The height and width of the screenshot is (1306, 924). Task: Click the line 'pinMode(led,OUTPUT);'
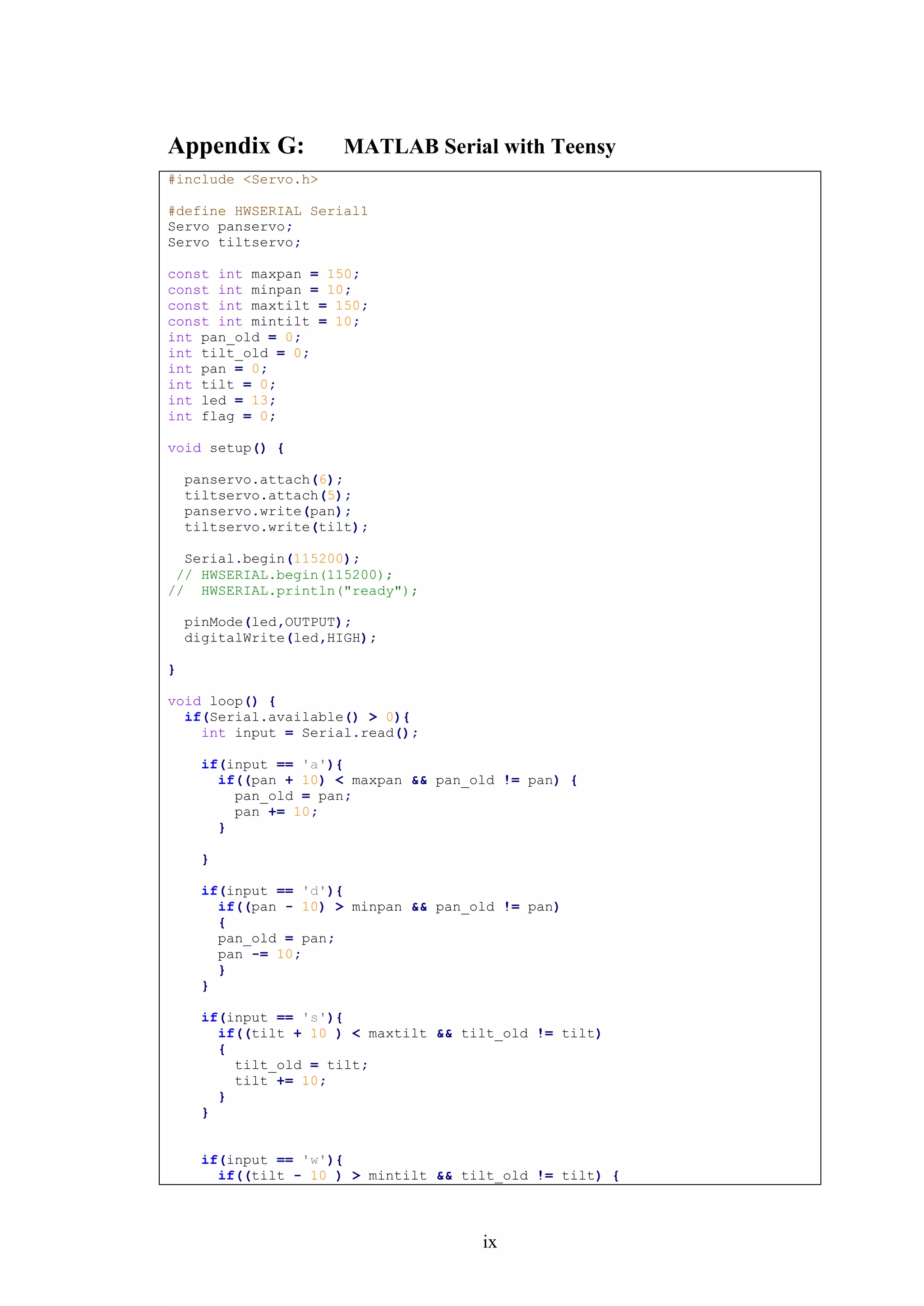click(268, 623)
